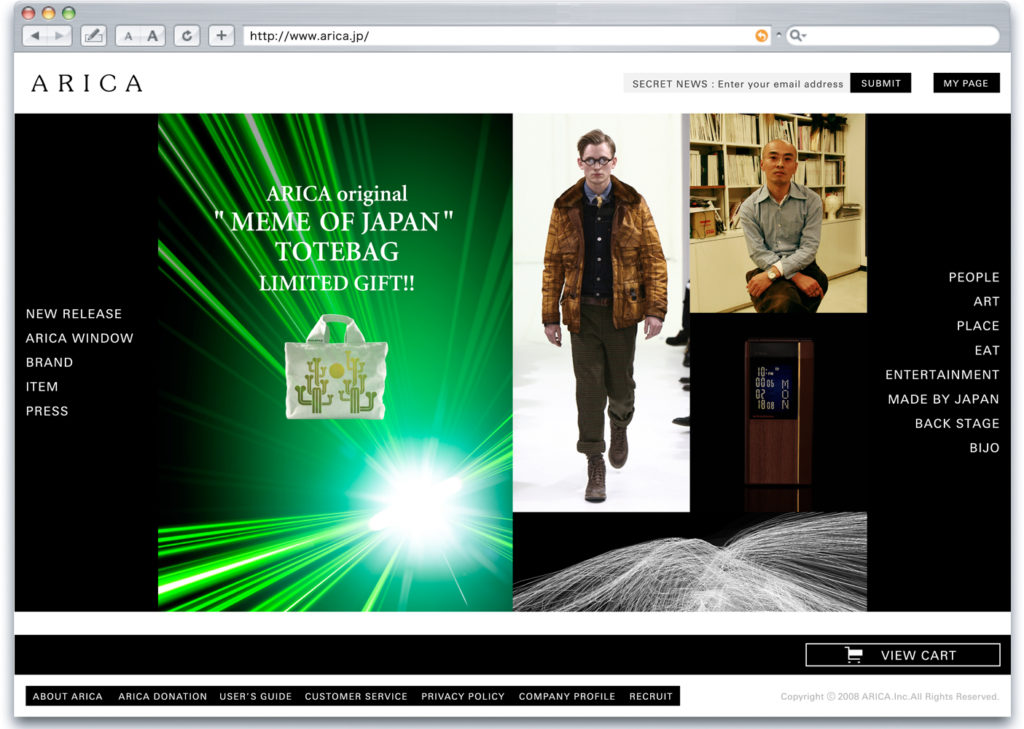Select PRESS in left menu
The image size is (1024, 729).
coord(47,411)
